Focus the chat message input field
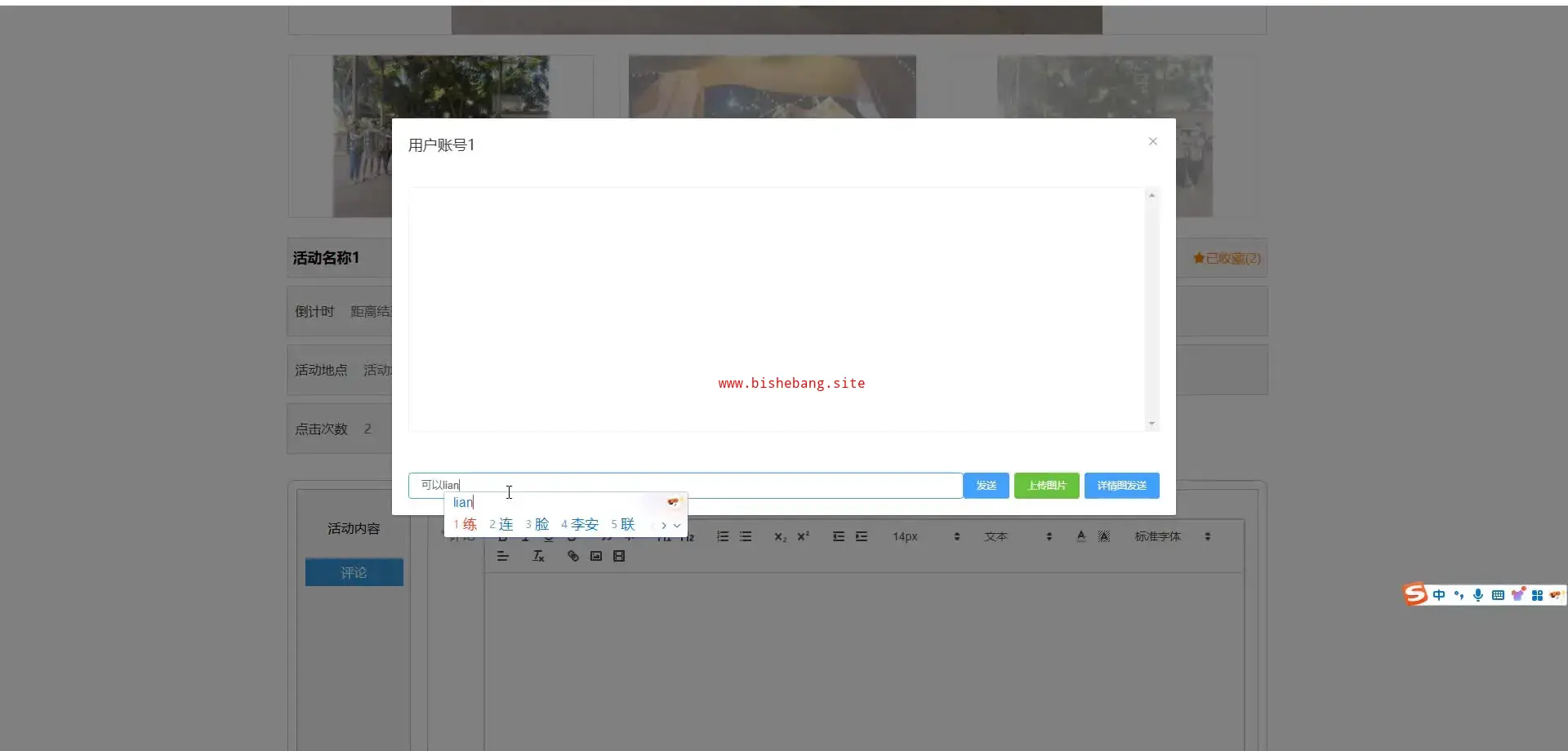The height and width of the screenshot is (751, 1568). point(685,486)
